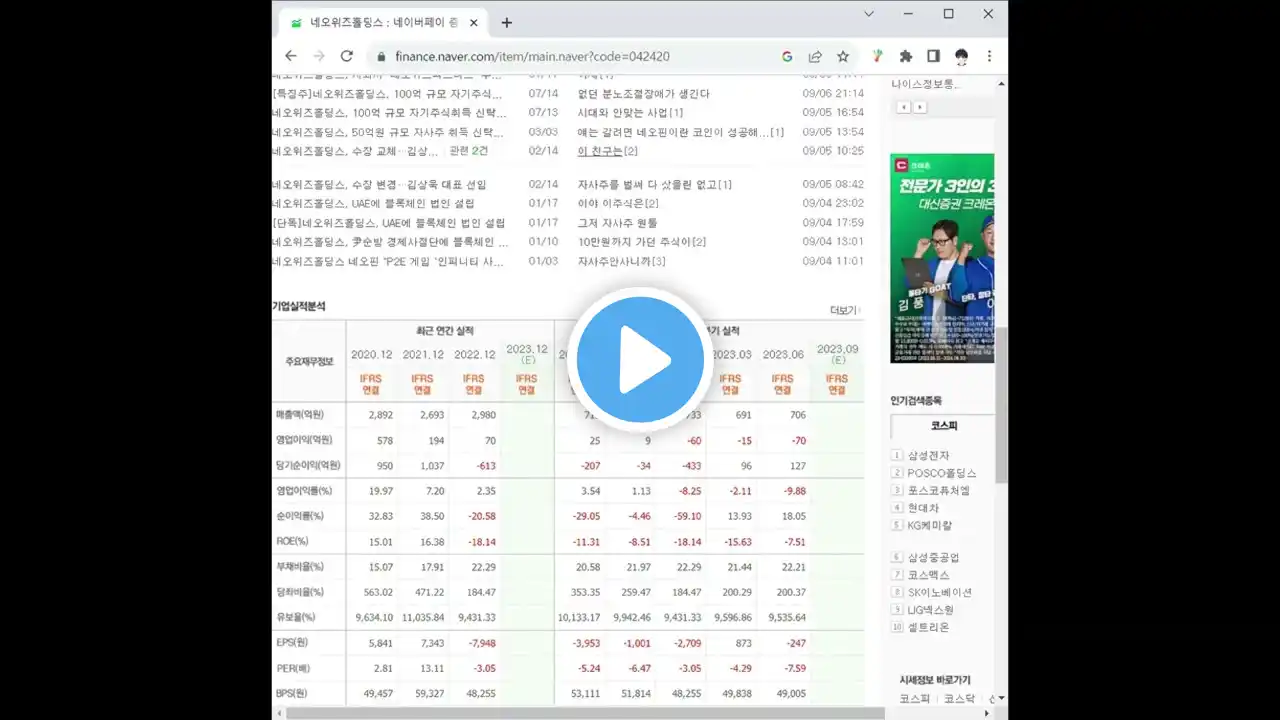Open the '없던 분노조절장애가 생긴다' post
Screen dimensions: 1280x720
(x=644, y=94)
